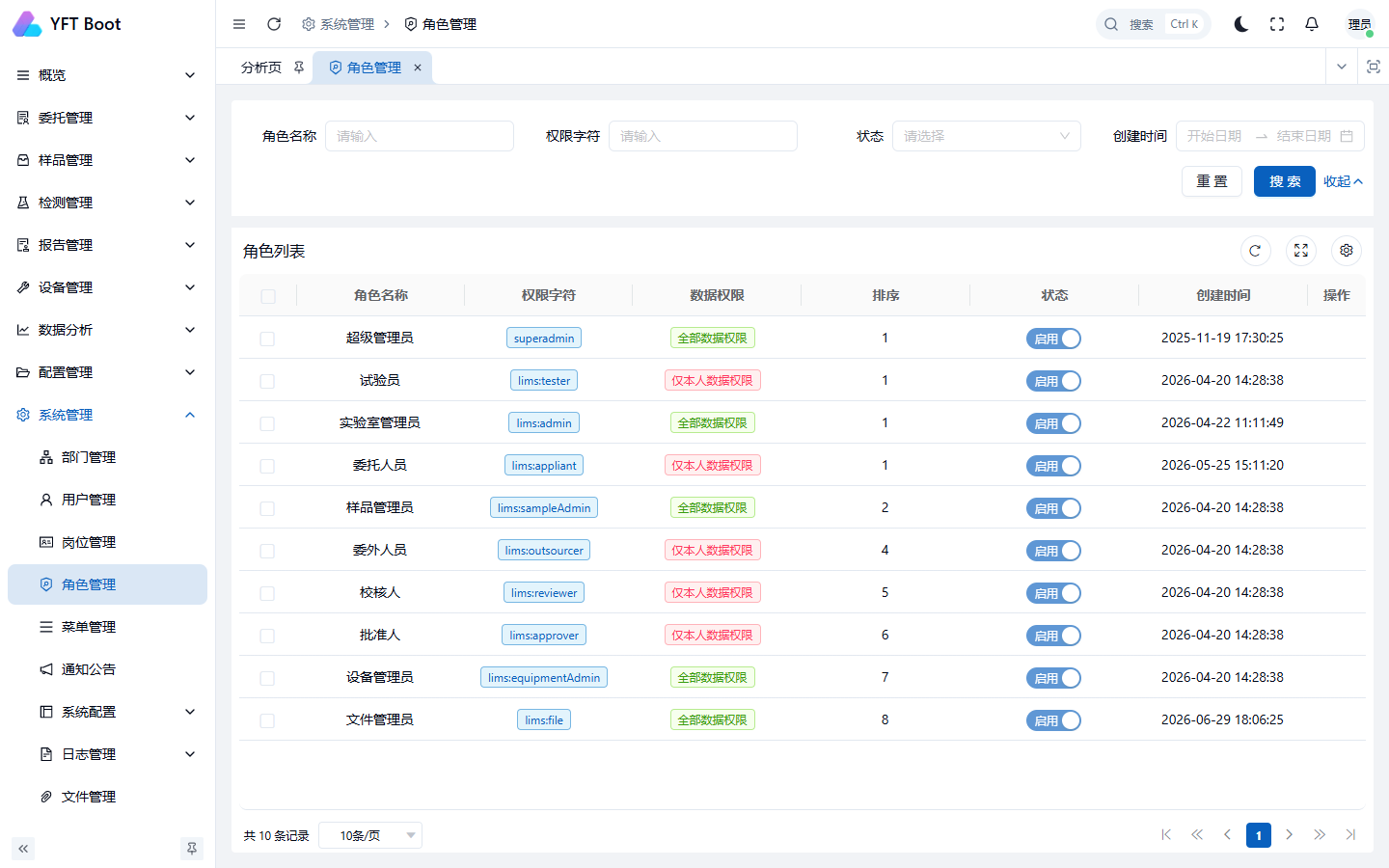Image resolution: width=1389 pixels, height=868 pixels.
Task: Expand the 检测管理 sidebar menu
Action: click(107, 203)
